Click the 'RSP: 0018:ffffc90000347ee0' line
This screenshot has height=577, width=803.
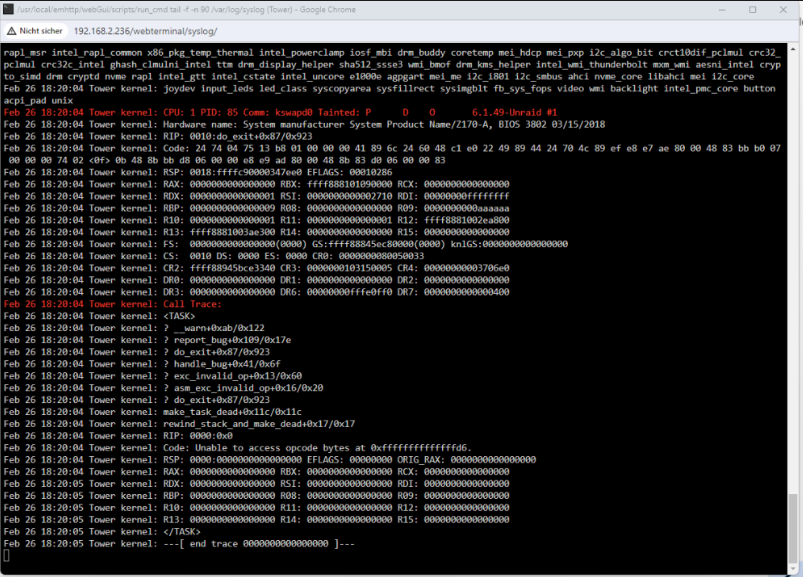point(198,172)
